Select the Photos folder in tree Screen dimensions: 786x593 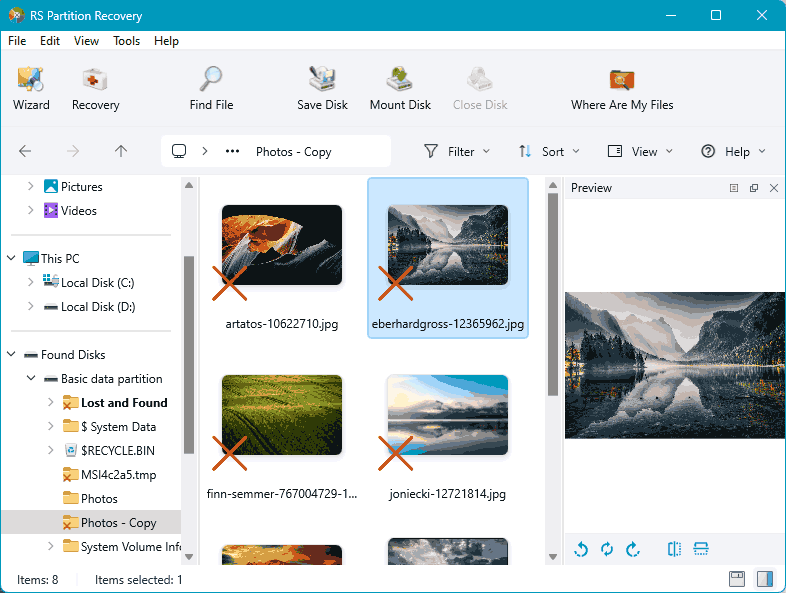[99, 499]
